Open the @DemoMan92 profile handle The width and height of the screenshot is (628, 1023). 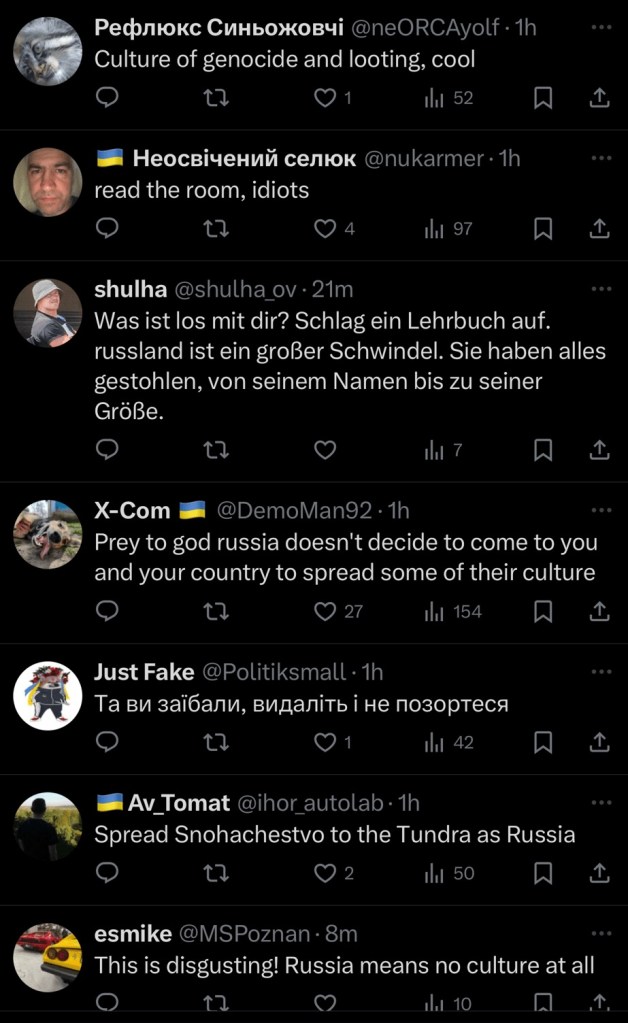[298, 510]
